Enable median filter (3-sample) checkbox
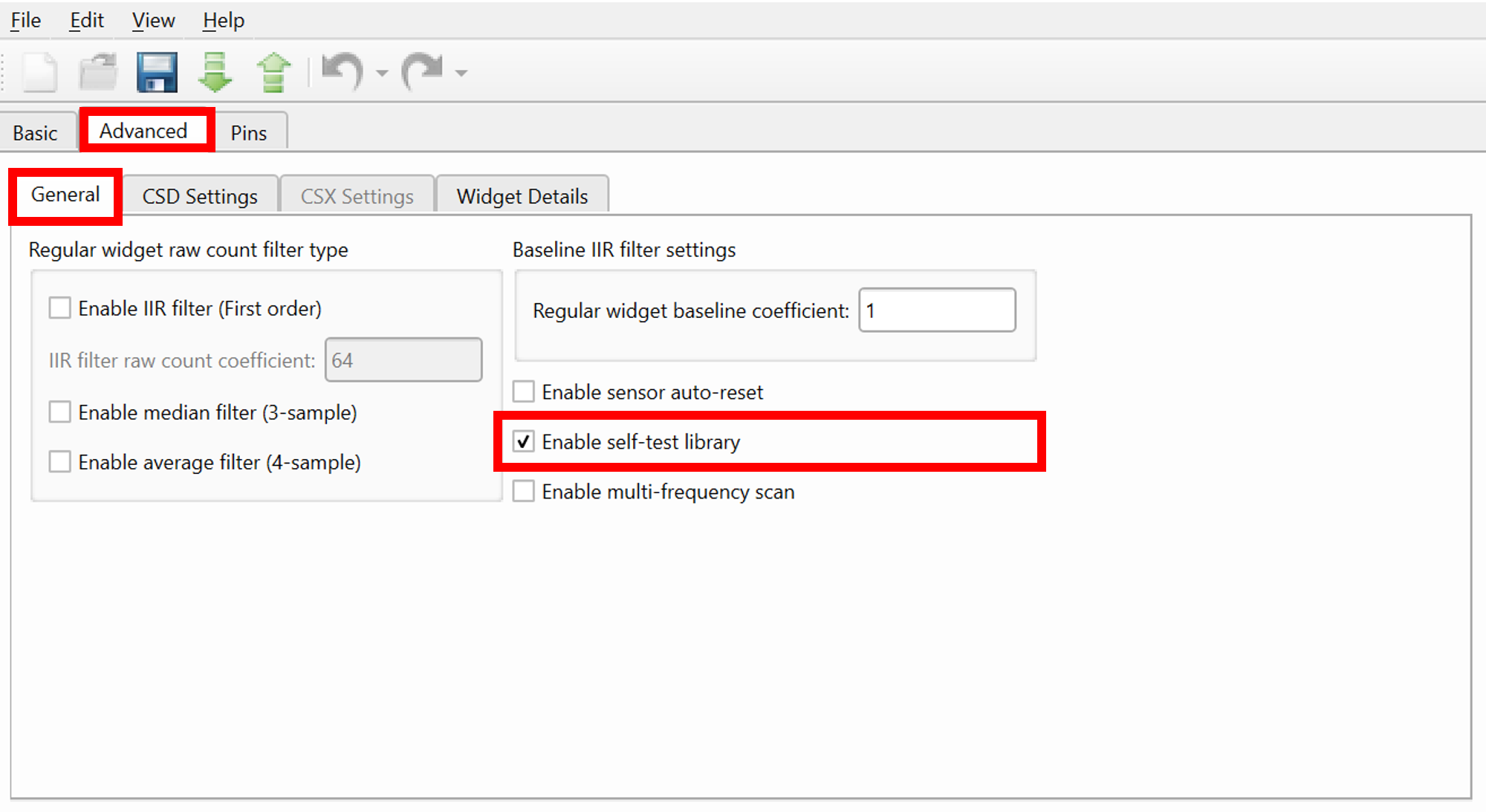Image resolution: width=1486 pixels, height=812 pixels. click(60, 412)
